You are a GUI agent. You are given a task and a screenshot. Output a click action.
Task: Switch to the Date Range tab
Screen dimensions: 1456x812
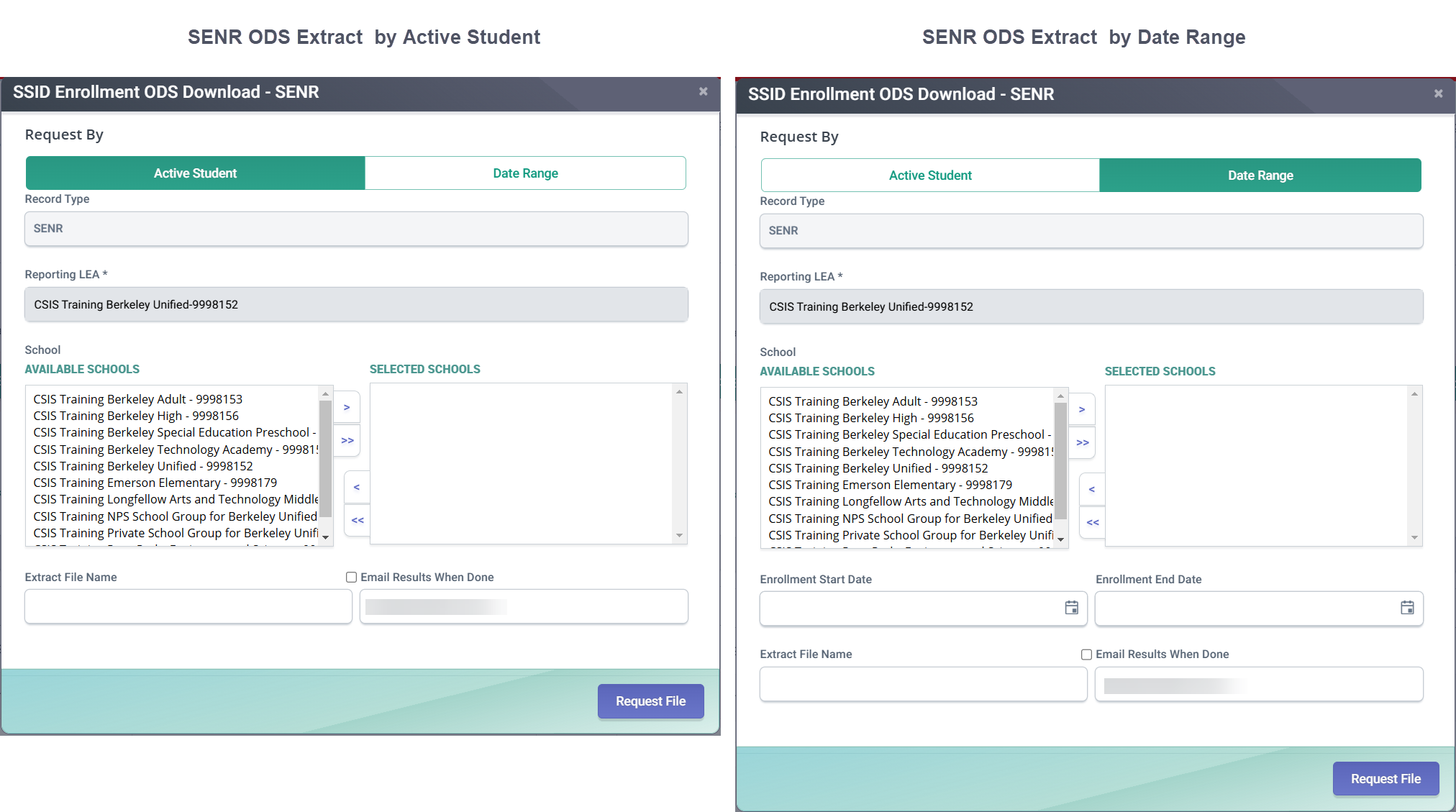pyautogui.click(x=525, y=173)
